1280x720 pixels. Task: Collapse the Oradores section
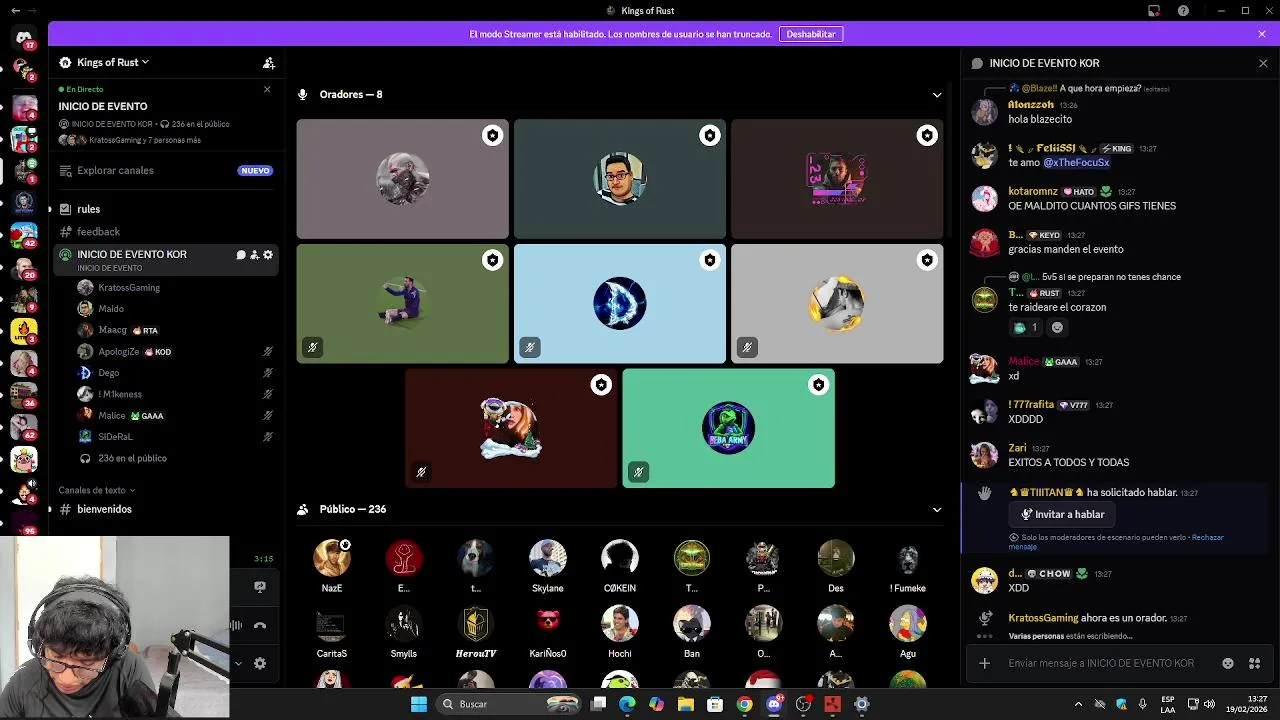point(937,95)
